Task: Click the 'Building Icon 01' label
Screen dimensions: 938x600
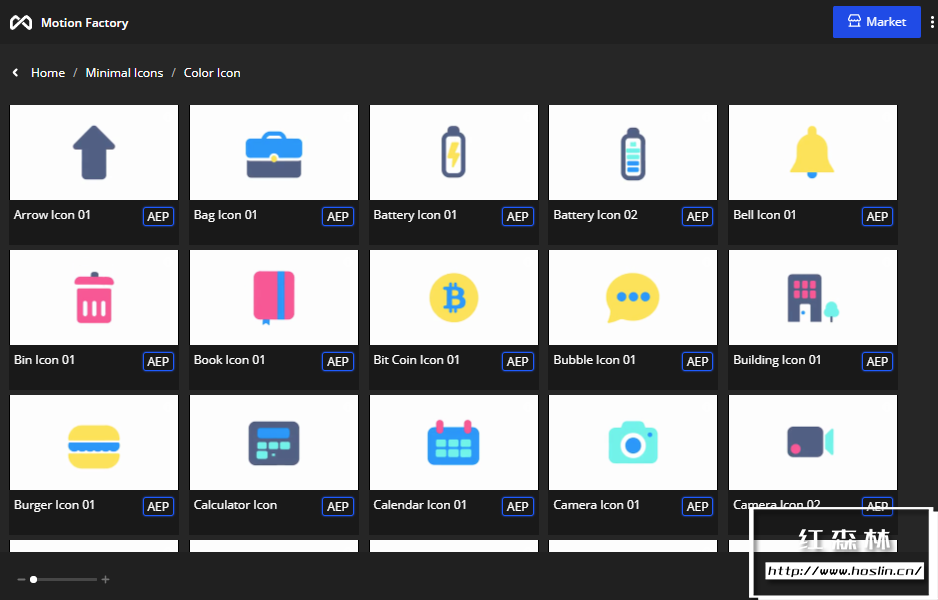Action: point(777,360)
